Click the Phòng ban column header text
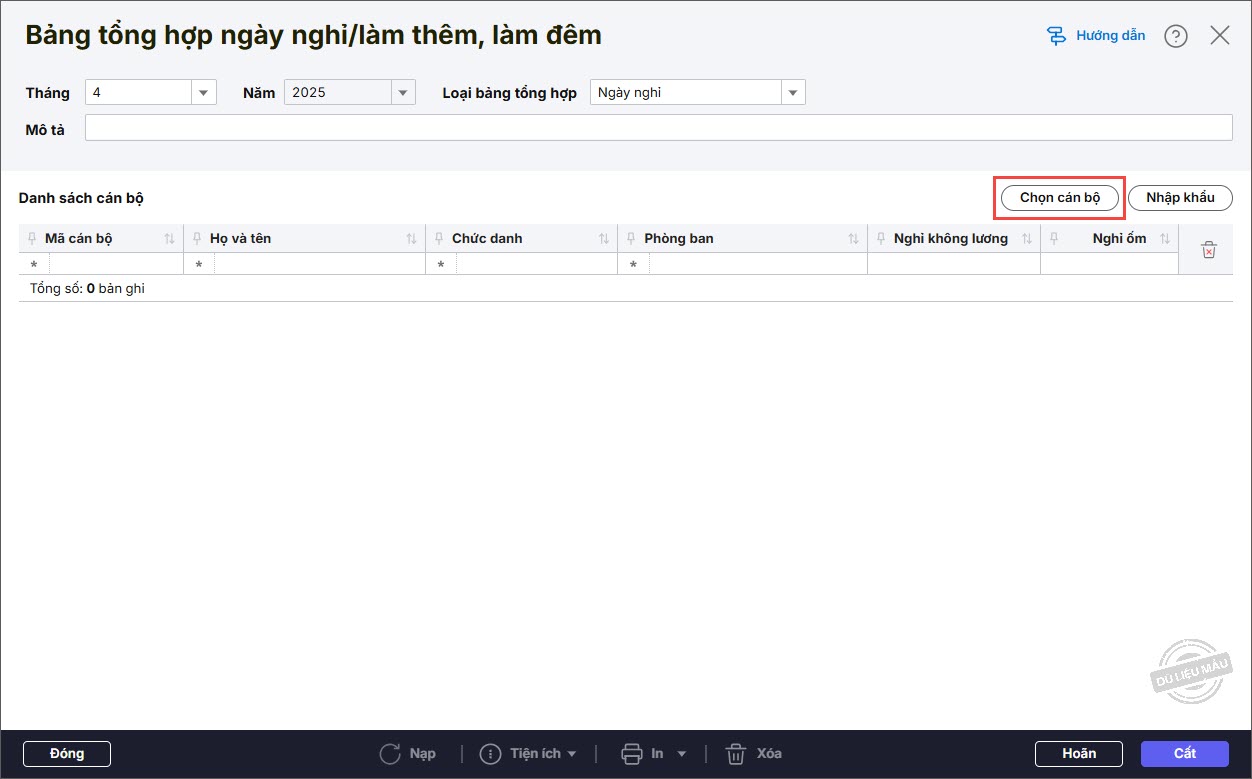Viewport: 1252px width, 779px height. point(679,239)
